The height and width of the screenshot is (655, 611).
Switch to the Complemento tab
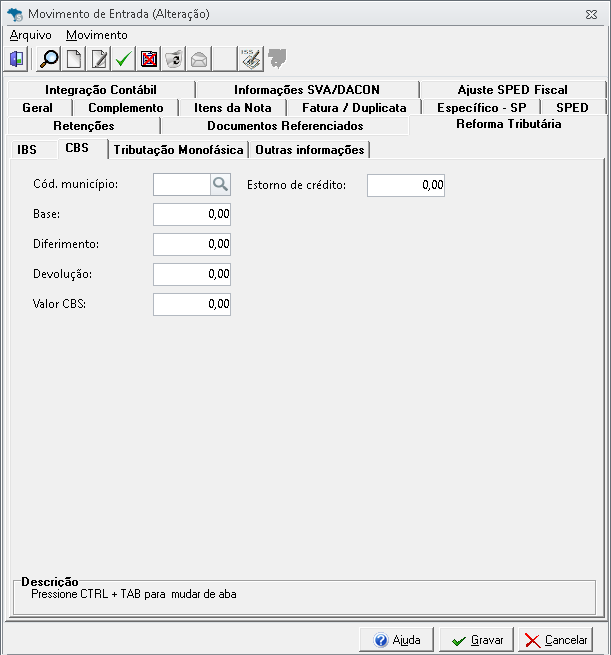[126, 108]
